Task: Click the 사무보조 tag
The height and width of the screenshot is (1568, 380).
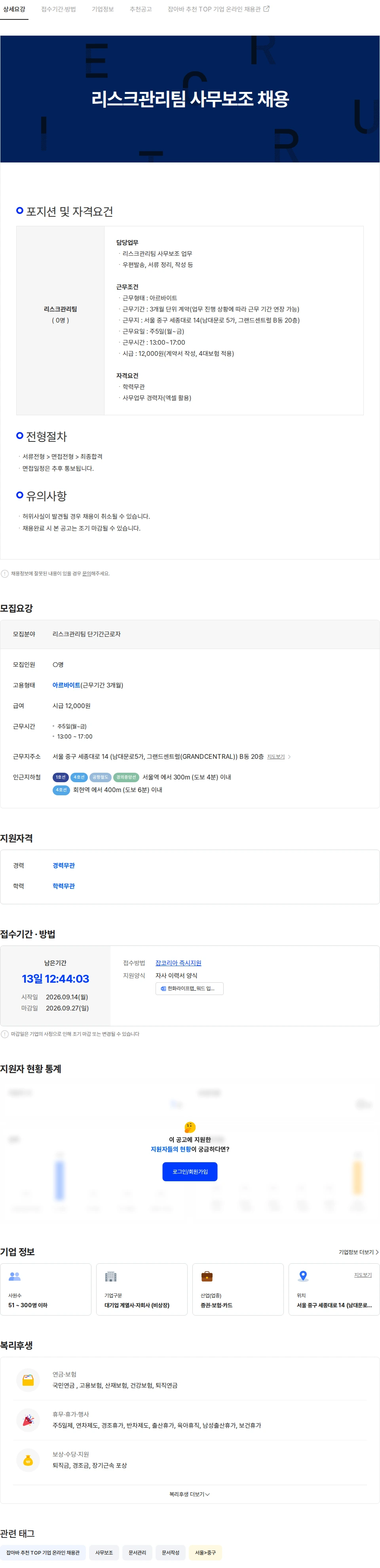Action: [x=104, y=1553]
